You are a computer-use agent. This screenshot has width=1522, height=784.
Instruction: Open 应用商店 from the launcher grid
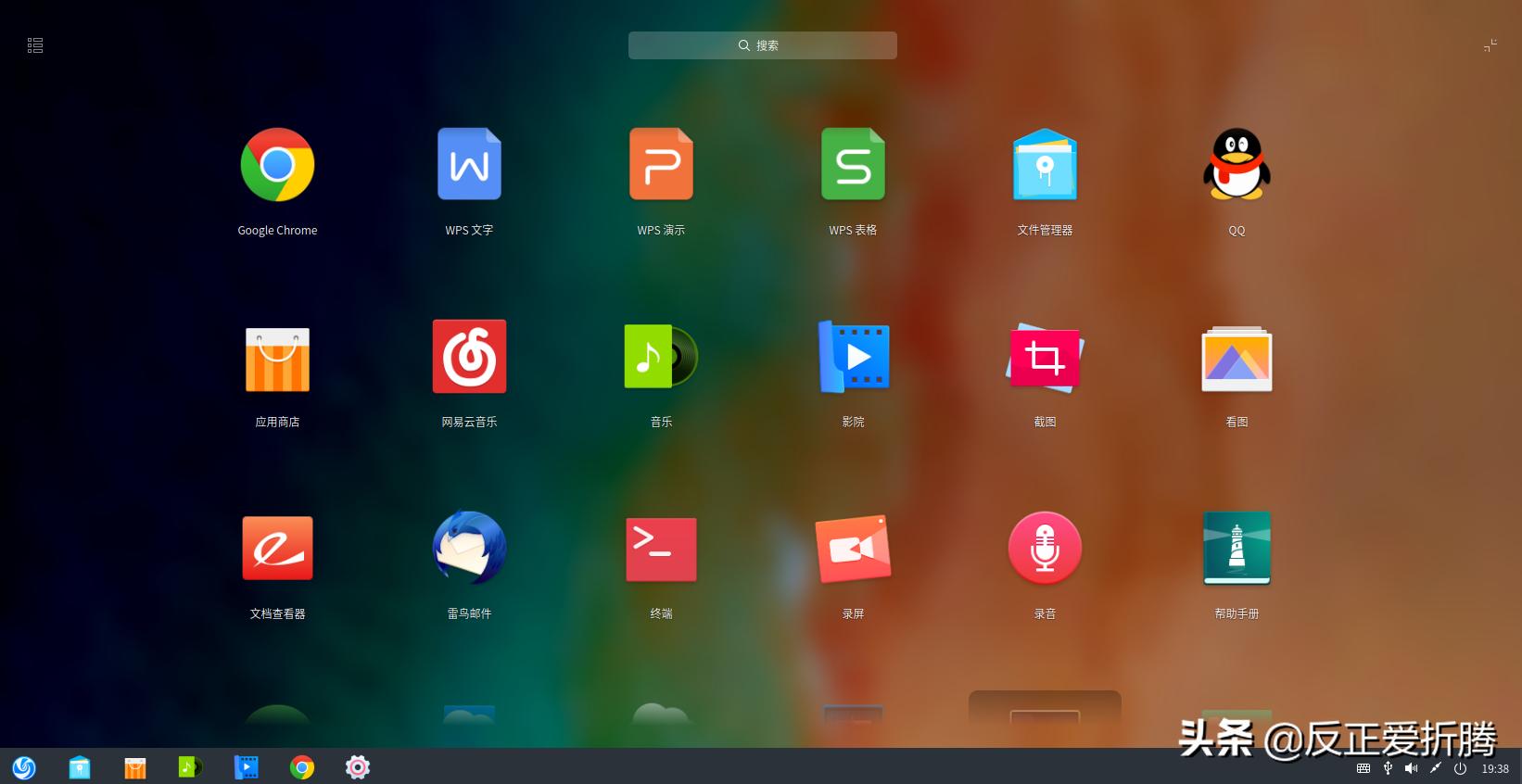pos(277,360)
